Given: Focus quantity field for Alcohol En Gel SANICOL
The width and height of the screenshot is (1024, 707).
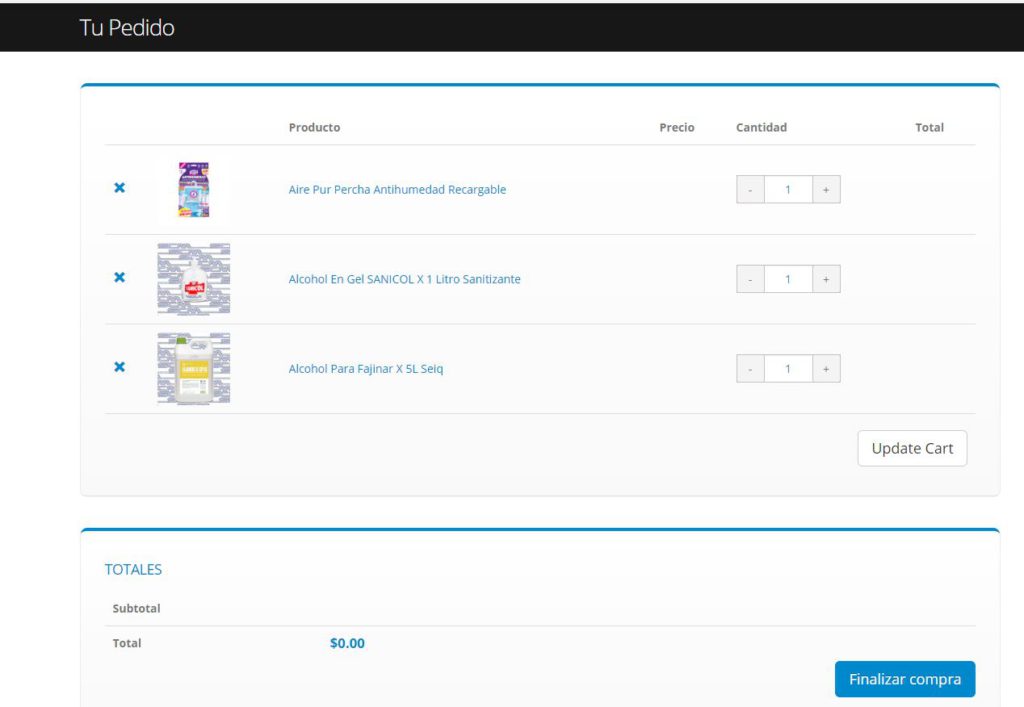Looking at the screenshot, I should (788, 279).
